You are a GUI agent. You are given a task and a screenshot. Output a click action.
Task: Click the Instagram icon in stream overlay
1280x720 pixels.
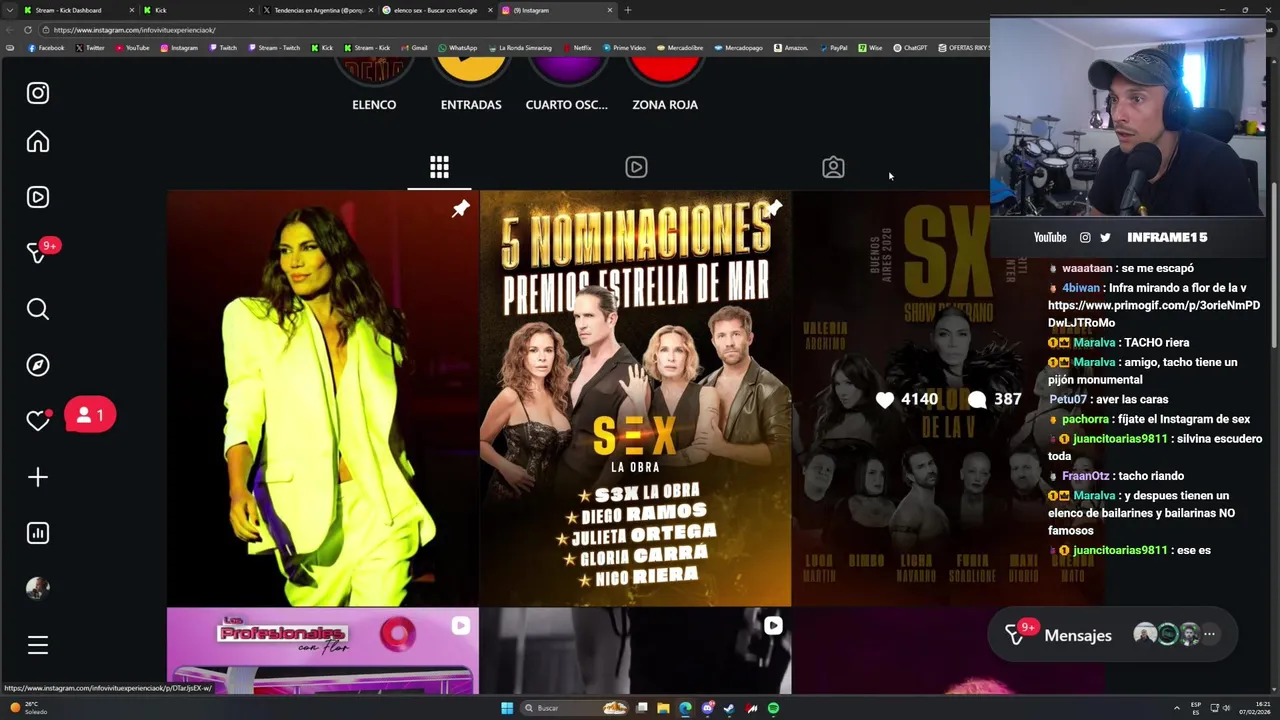pyautogui.click(x=1085, y=237)
